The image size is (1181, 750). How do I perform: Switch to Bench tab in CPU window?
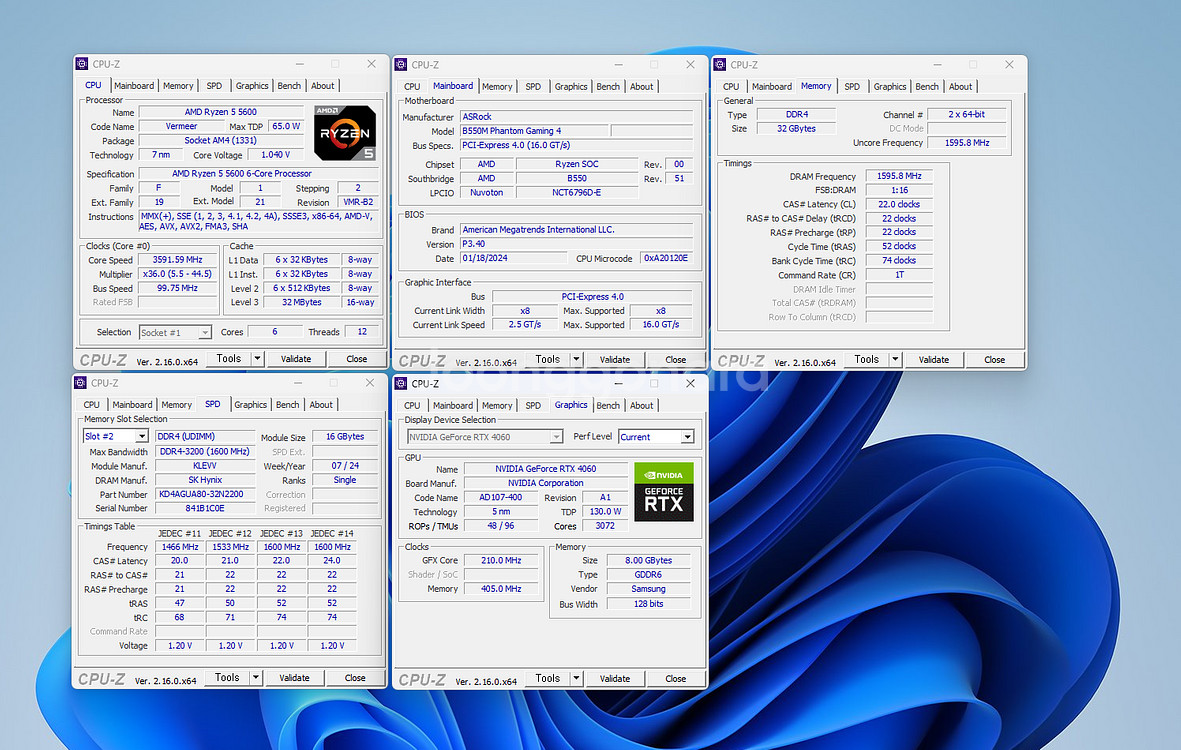coord(289,86)
